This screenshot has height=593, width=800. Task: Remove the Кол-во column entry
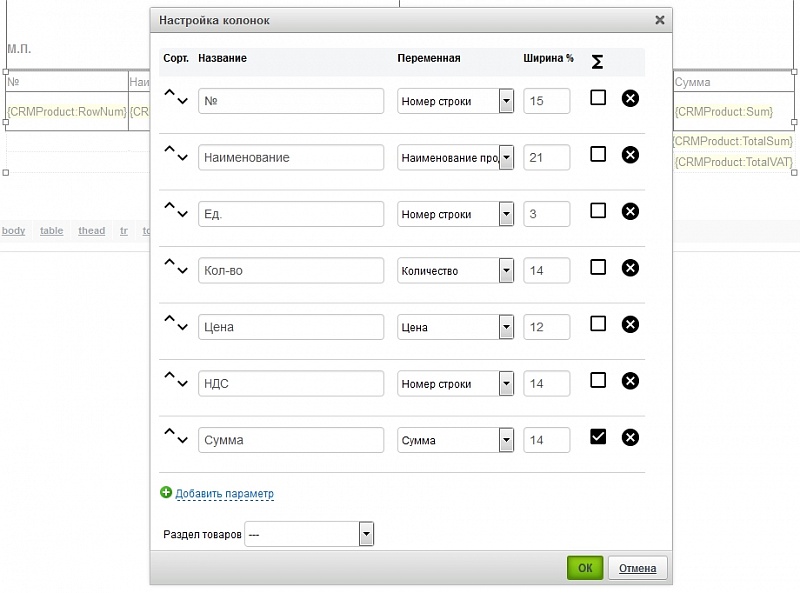(630, 268)
